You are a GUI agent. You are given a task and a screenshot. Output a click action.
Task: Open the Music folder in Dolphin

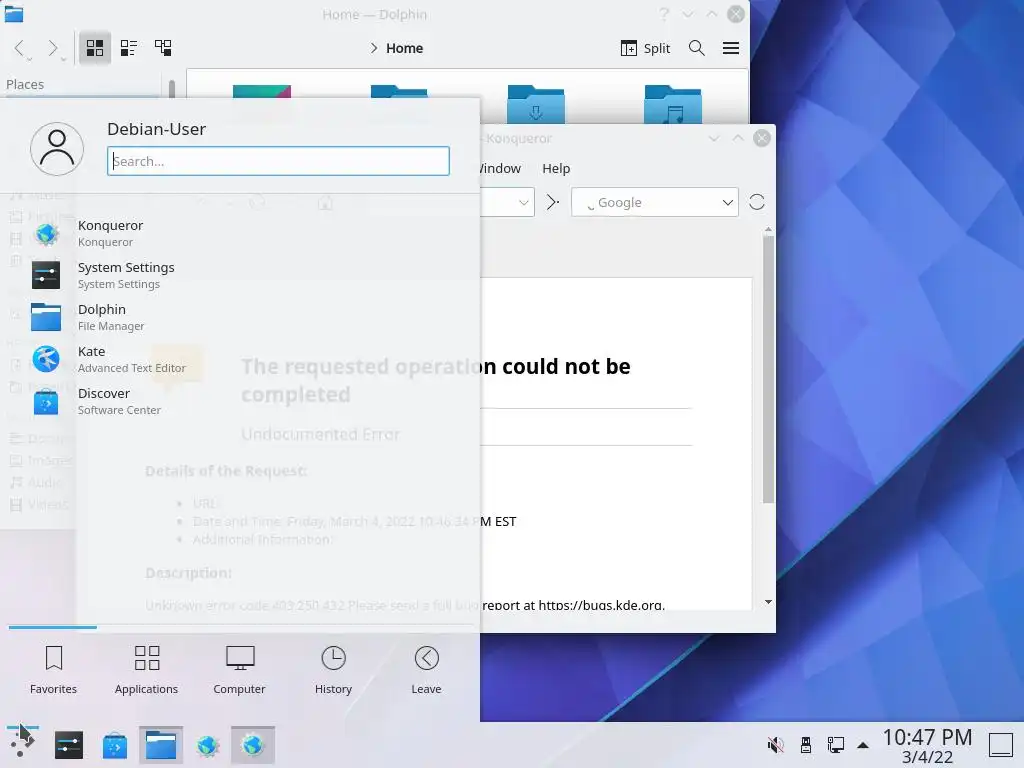pyautogui.click(x=673, y=104)
